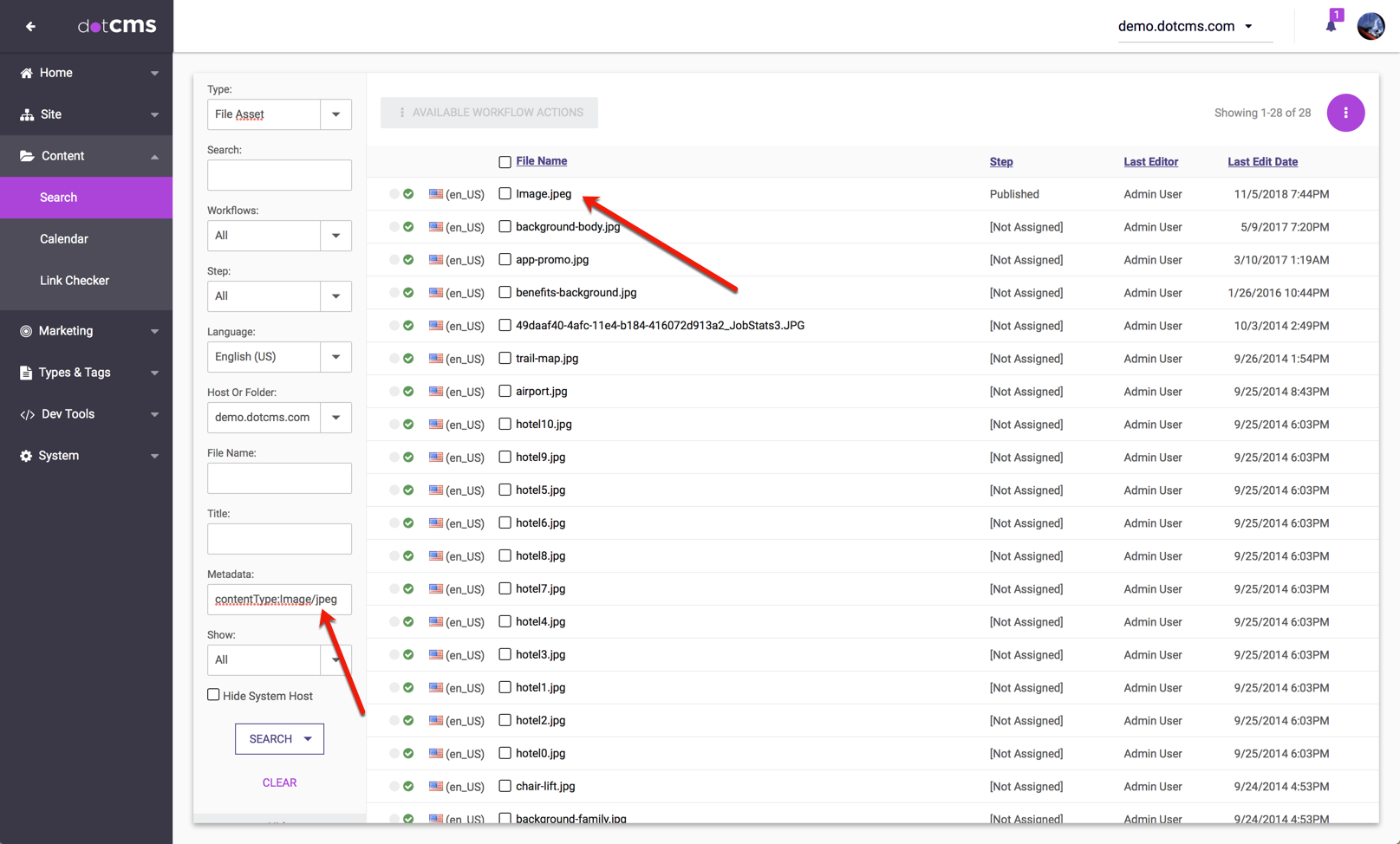
Task: Click the System gear icon
Action: pos(26,456)
